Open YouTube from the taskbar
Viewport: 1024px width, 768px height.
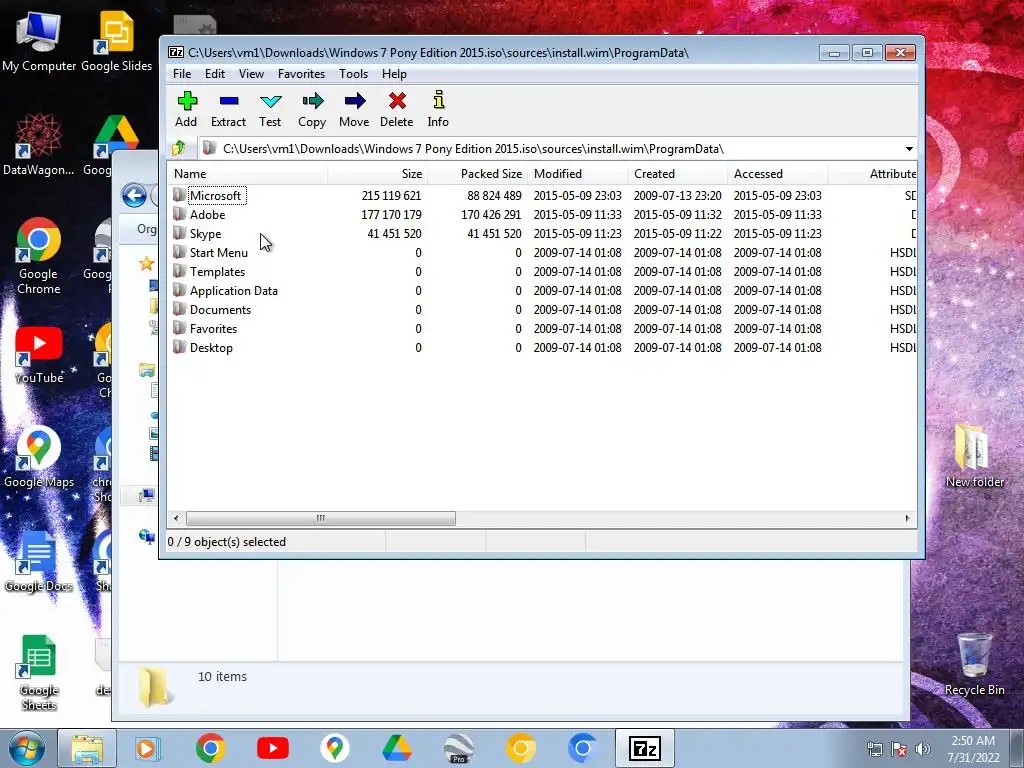(272, 748)
